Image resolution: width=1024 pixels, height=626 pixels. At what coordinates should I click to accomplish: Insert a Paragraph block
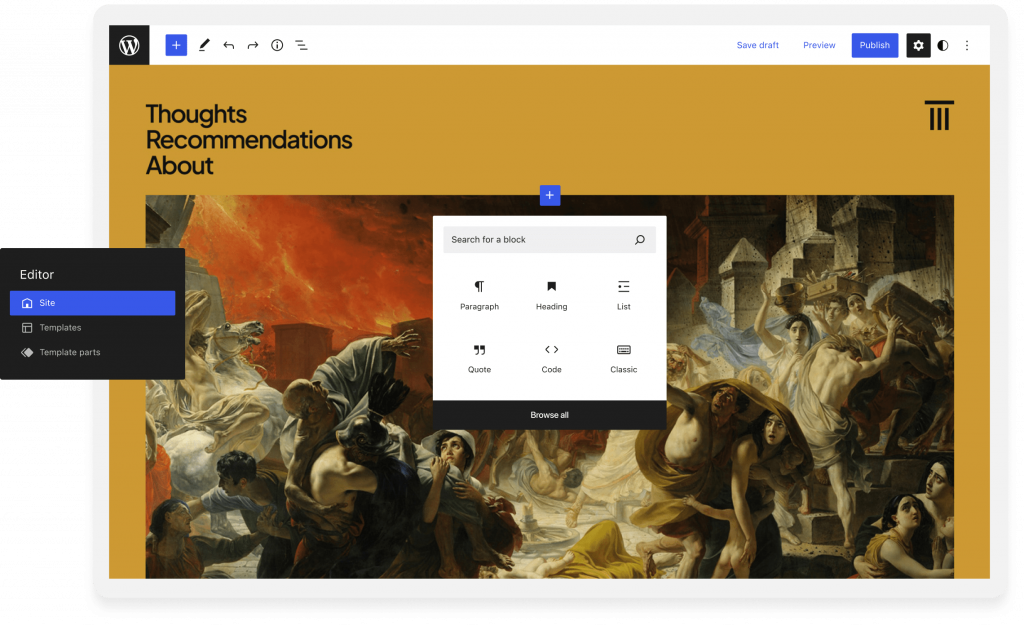[x=479, y=295]
